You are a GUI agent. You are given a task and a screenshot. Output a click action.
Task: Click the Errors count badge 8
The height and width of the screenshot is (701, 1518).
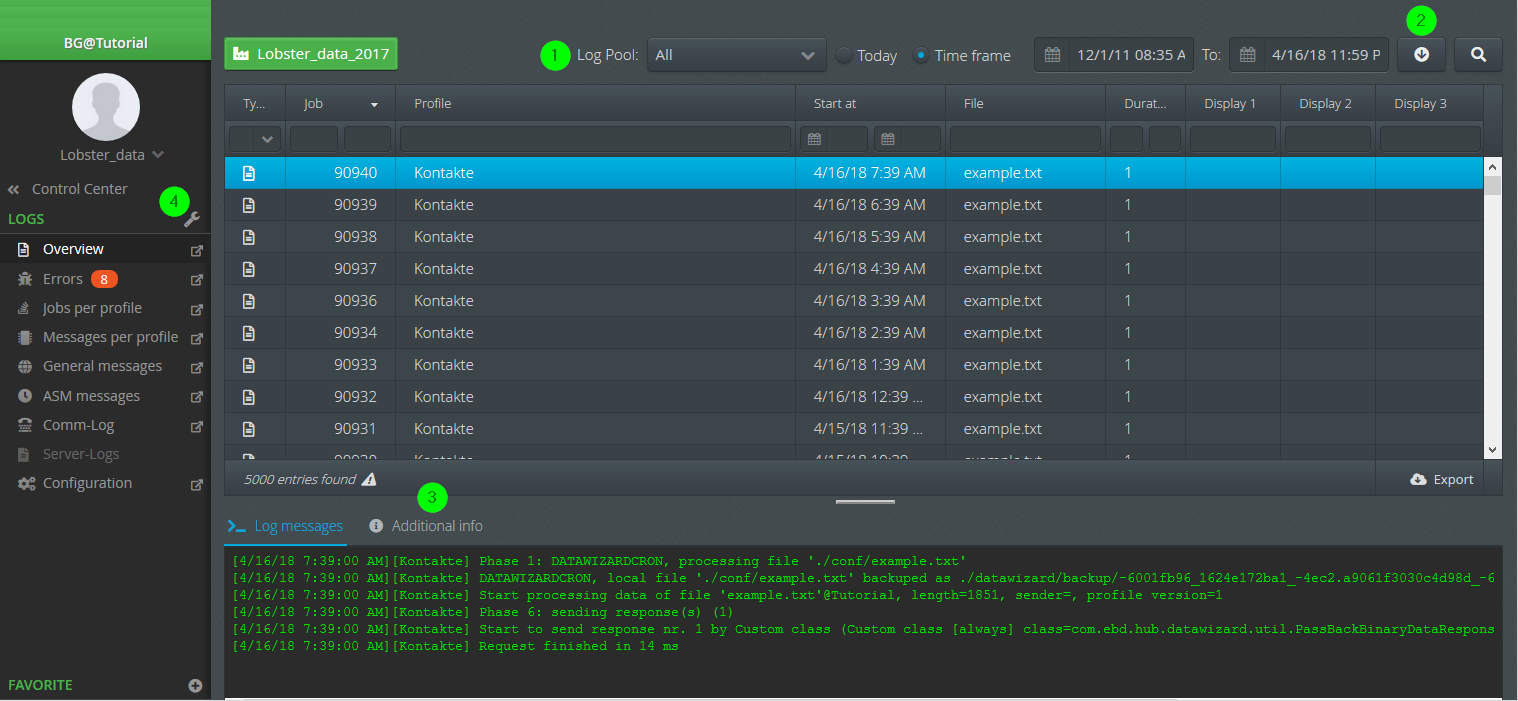point(104,279)
